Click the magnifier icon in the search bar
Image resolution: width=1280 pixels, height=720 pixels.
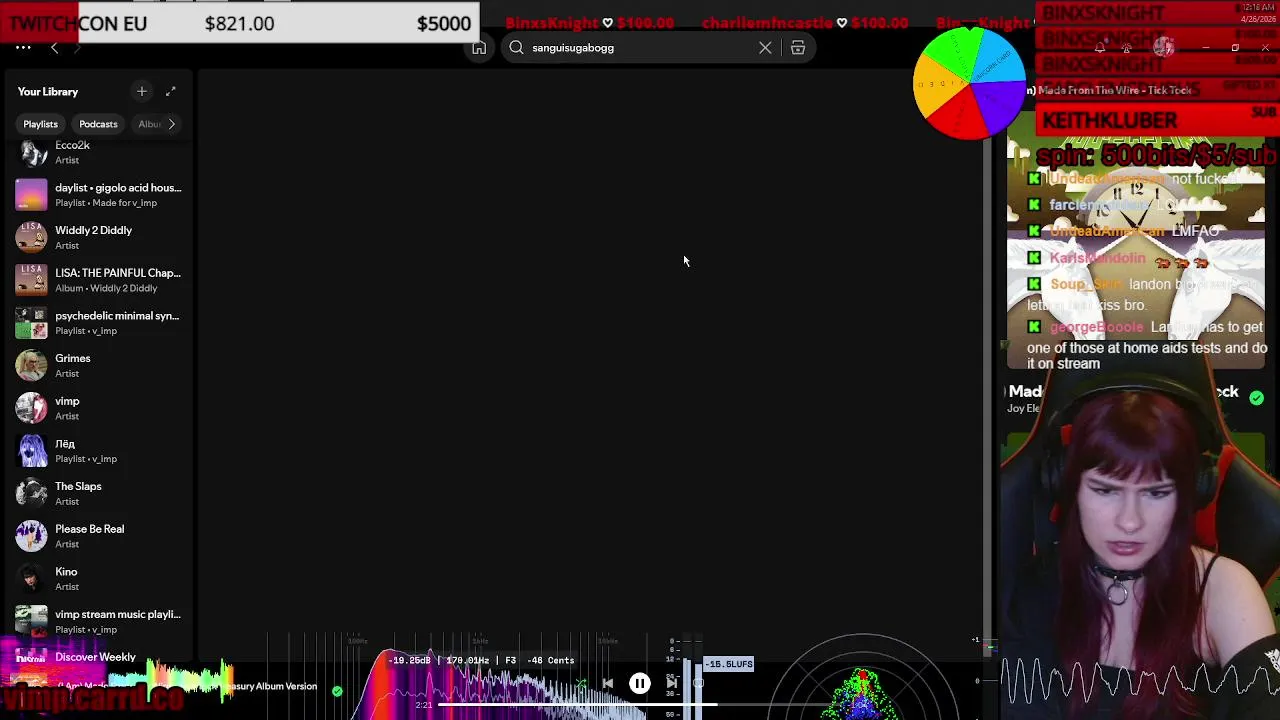click(x=516, y=47)
